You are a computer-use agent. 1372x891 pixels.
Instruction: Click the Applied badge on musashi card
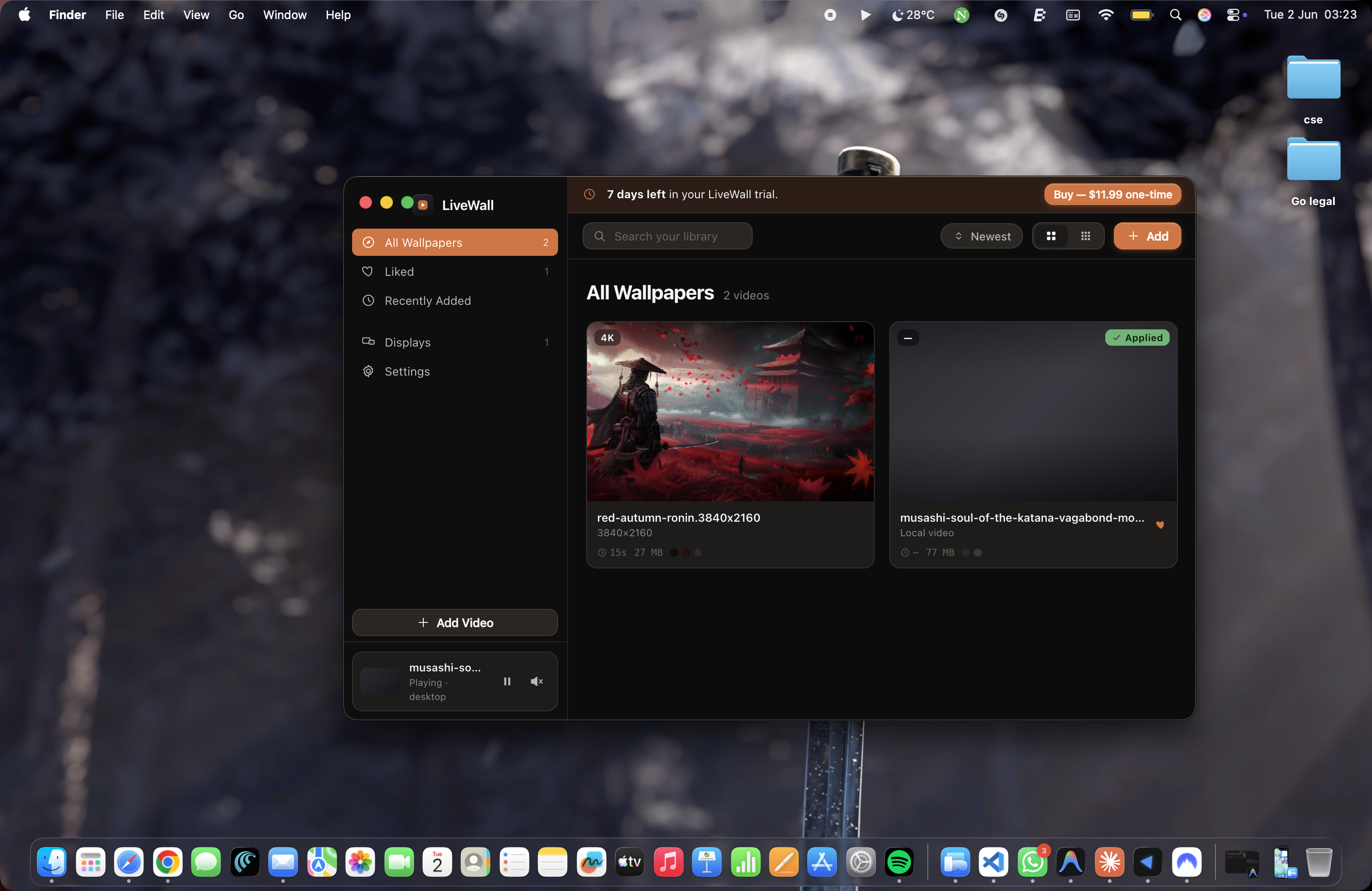1137,338
